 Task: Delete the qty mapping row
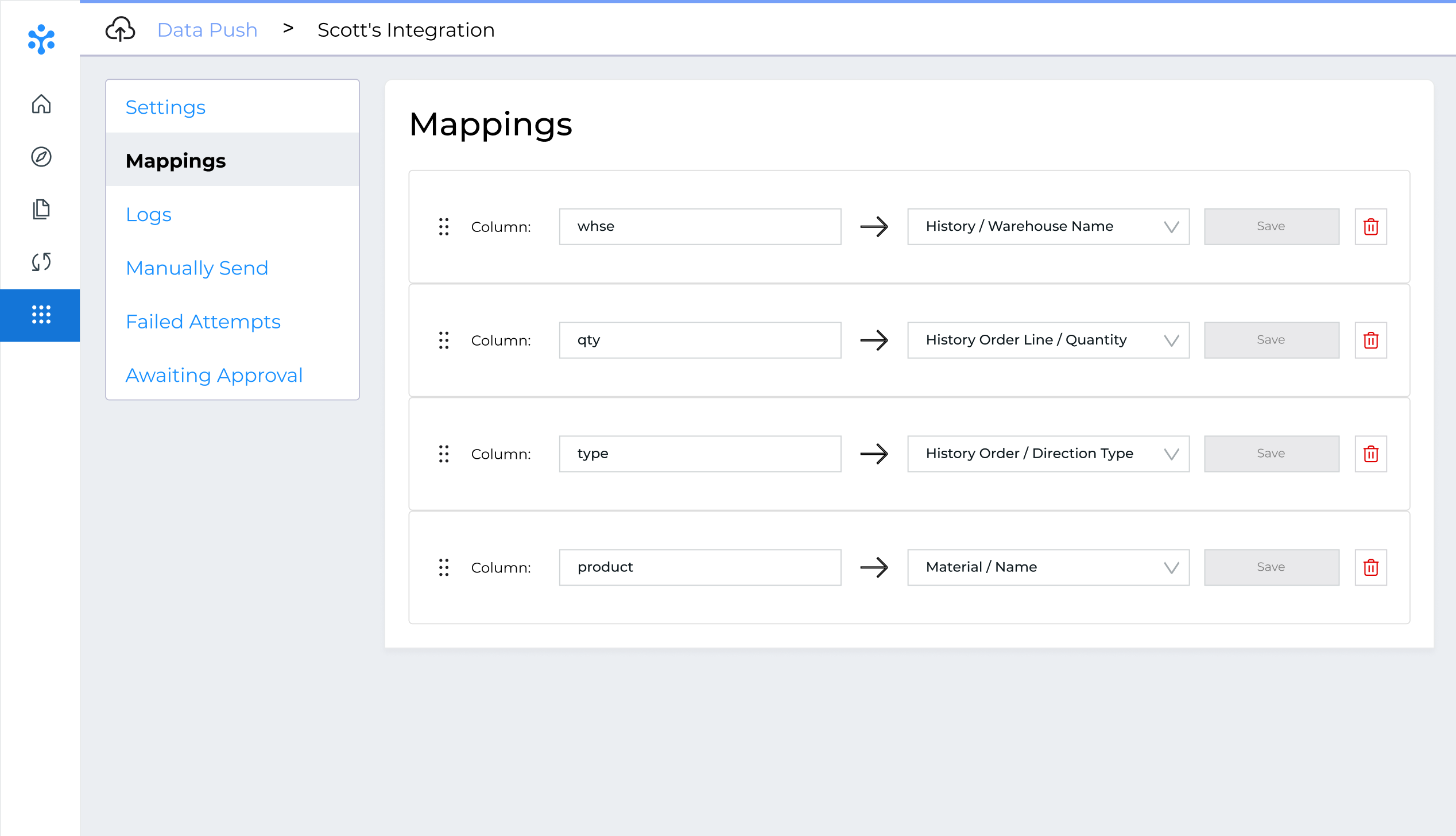pyautogui.click(x=1371, y=340)
